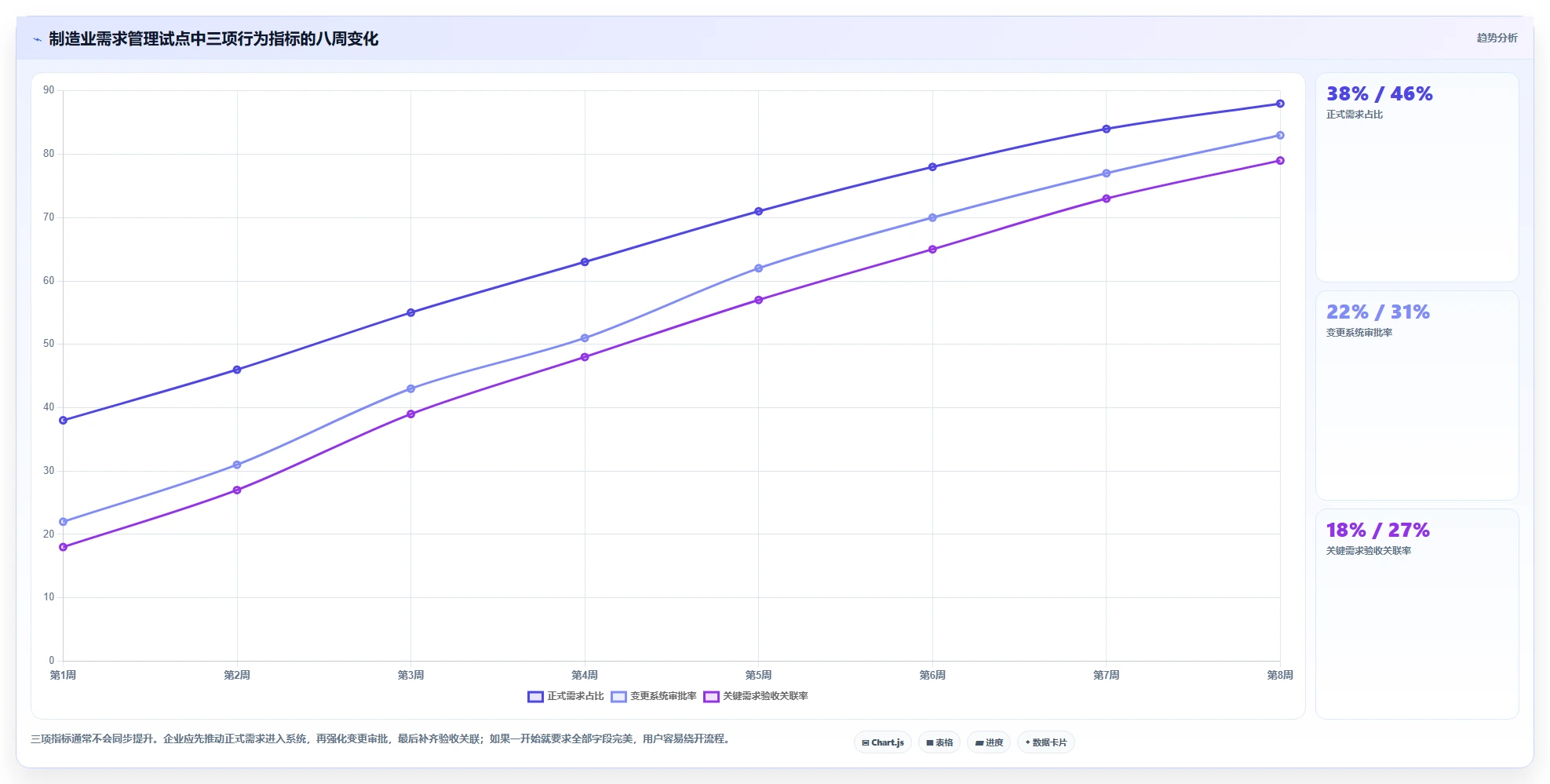This screenshot has width=1550, height=784.
Task: Click the 第8周 x-axis label
Action: (x=1280, y=675)
